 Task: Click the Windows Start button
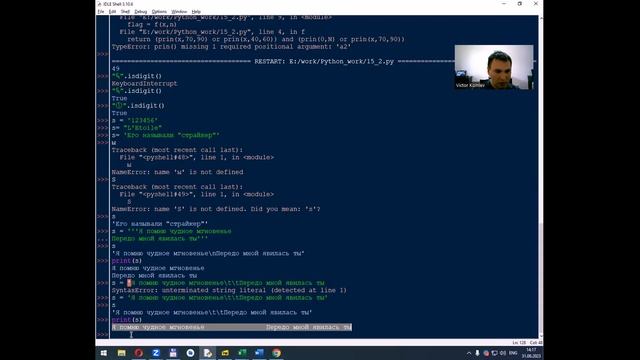tap(104, 353)
